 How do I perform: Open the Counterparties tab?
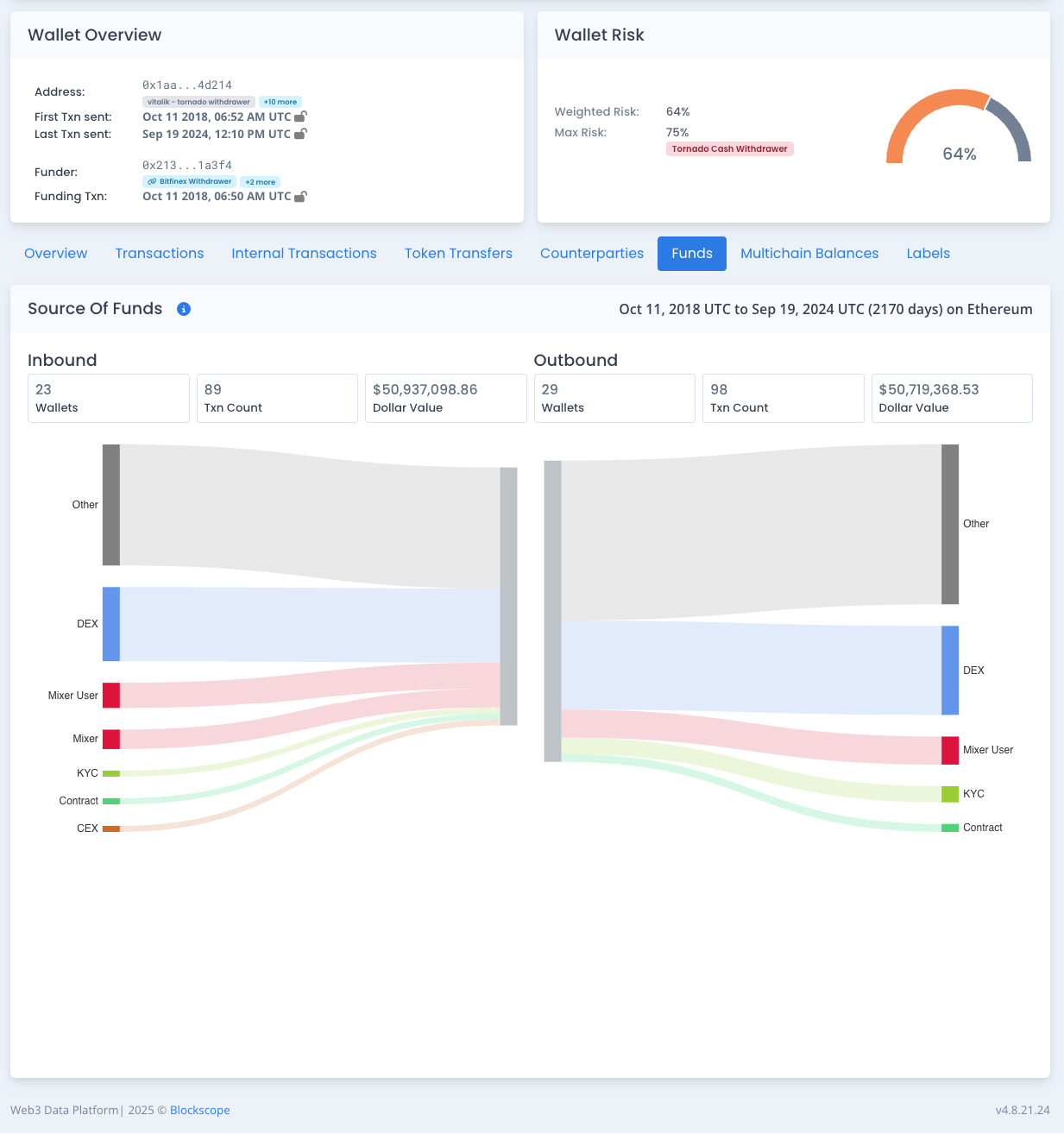pos(591,254)
